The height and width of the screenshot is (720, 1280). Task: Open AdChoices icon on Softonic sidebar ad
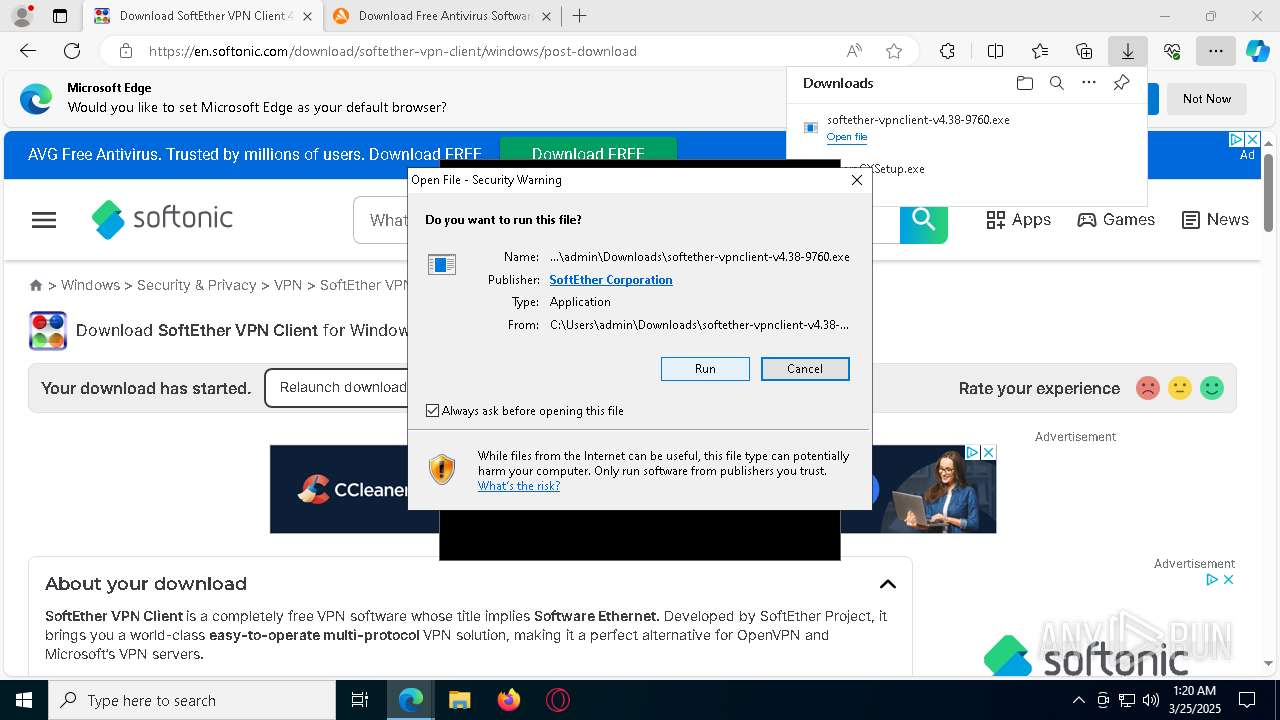pyautogui.click(x=1211, y=579)
